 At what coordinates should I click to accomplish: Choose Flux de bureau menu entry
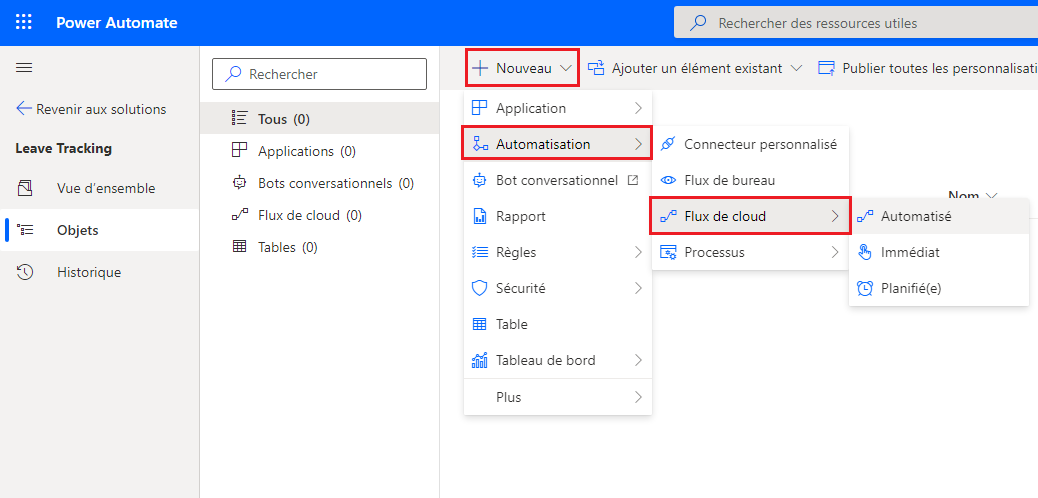coord(750,180)
